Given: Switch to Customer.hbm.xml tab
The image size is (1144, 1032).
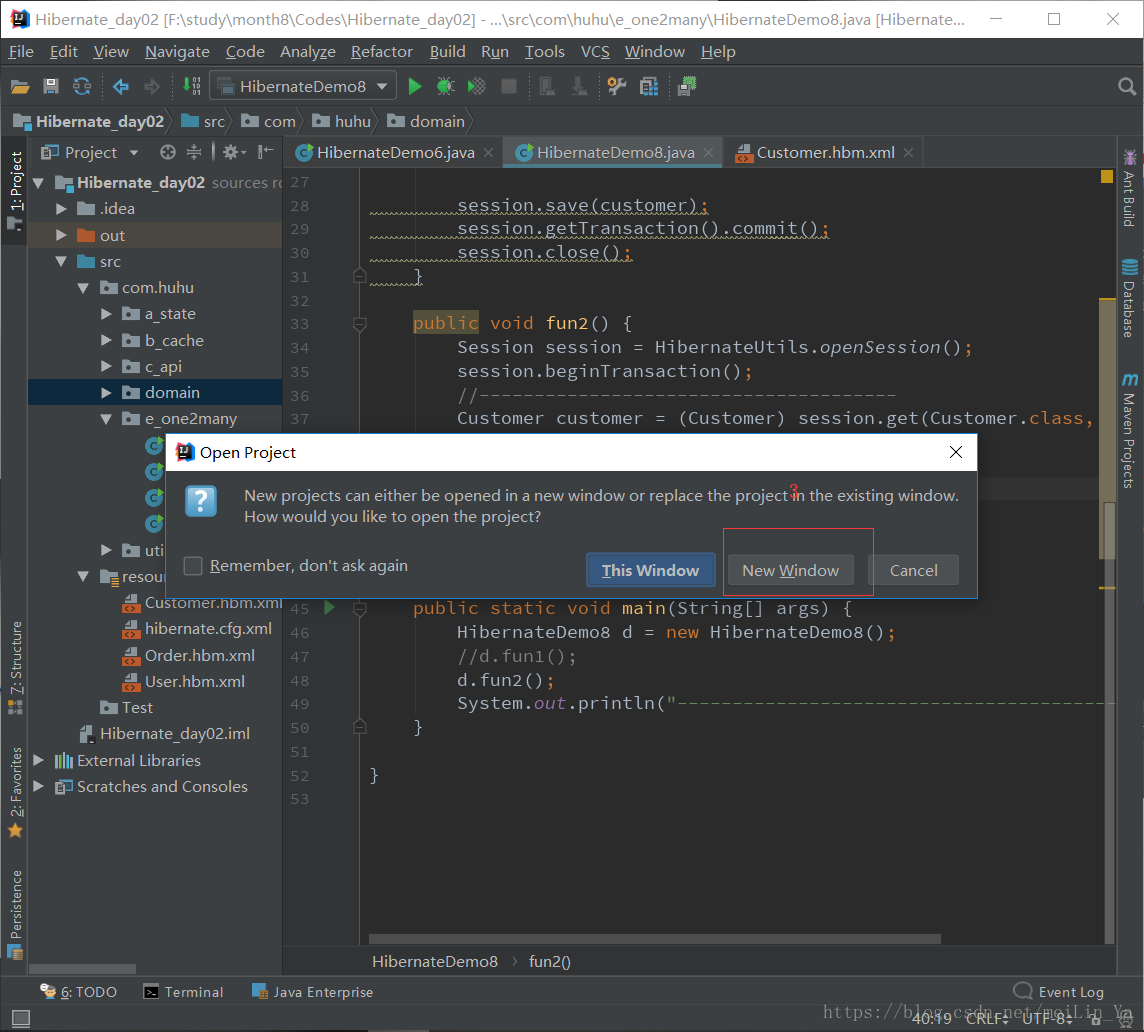Looking at the screenshot, I should click(x=824, y=153).
